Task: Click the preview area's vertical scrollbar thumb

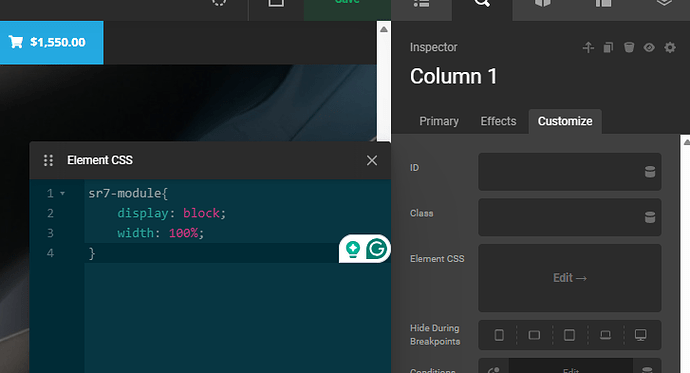Action: [384, 88]
